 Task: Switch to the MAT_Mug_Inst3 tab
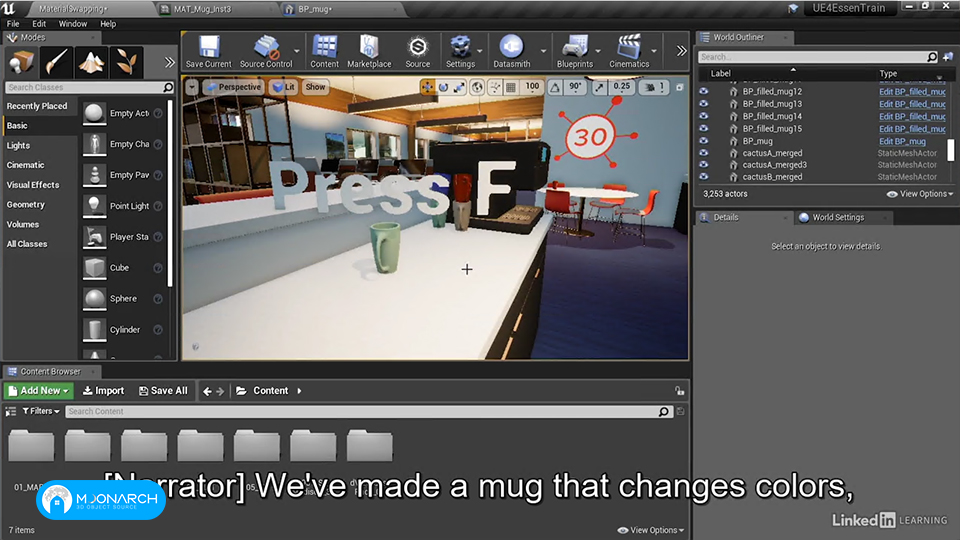pos(202,9)
